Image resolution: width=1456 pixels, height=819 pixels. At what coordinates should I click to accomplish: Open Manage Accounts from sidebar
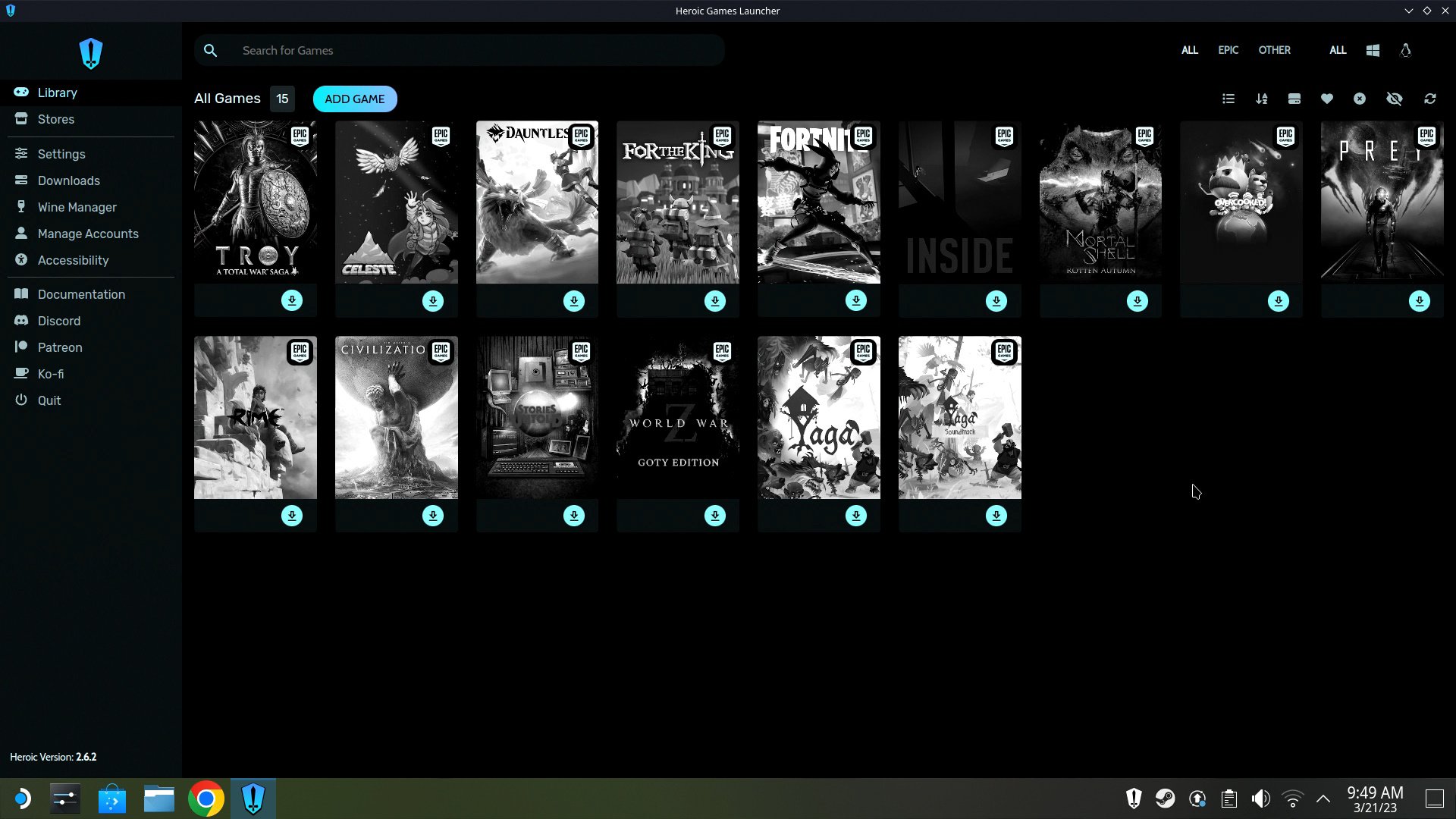pyautogui.click(x=88, y=233)
